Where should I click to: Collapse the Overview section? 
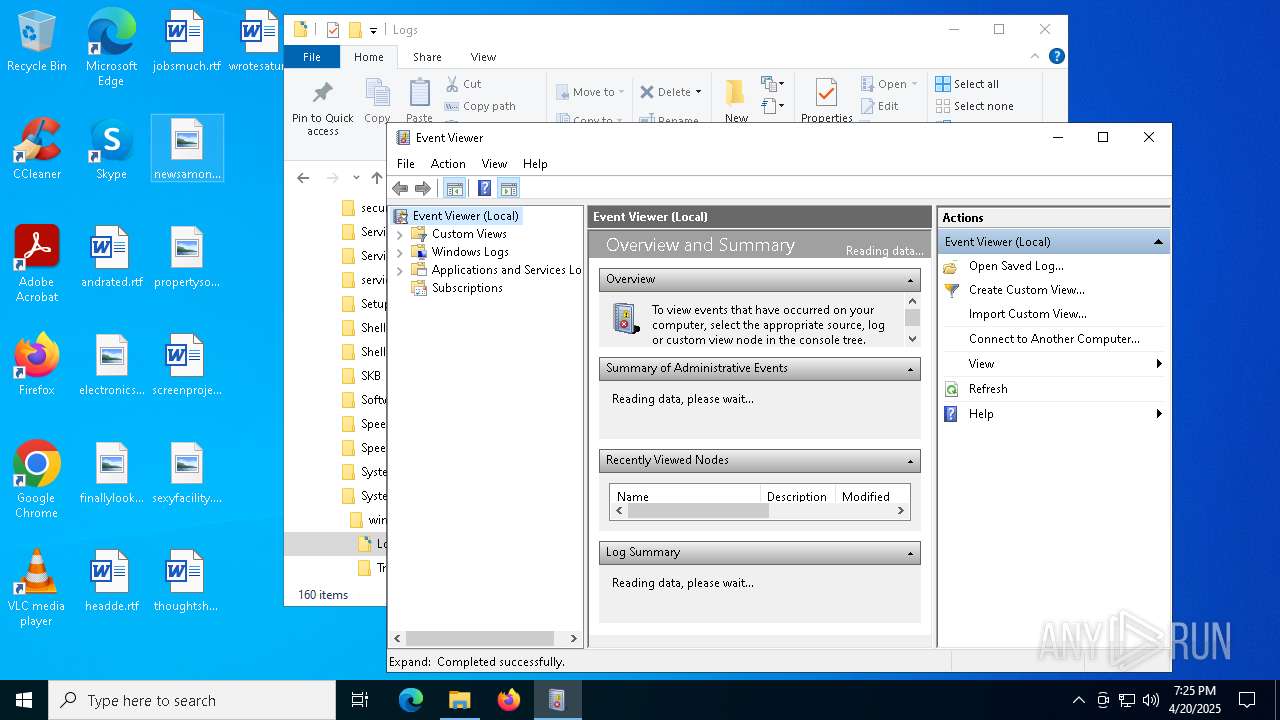(910, 280)
